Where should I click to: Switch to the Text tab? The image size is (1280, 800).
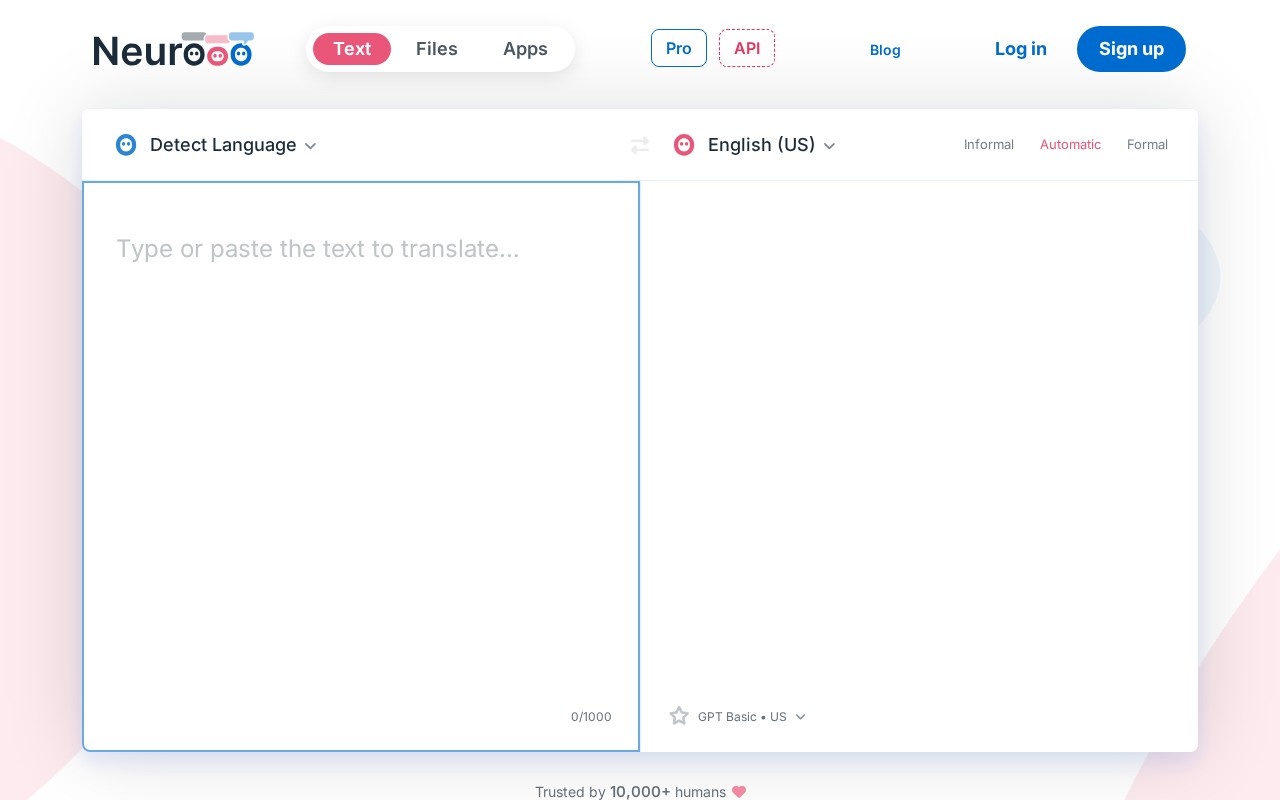[x=352, y=49]
